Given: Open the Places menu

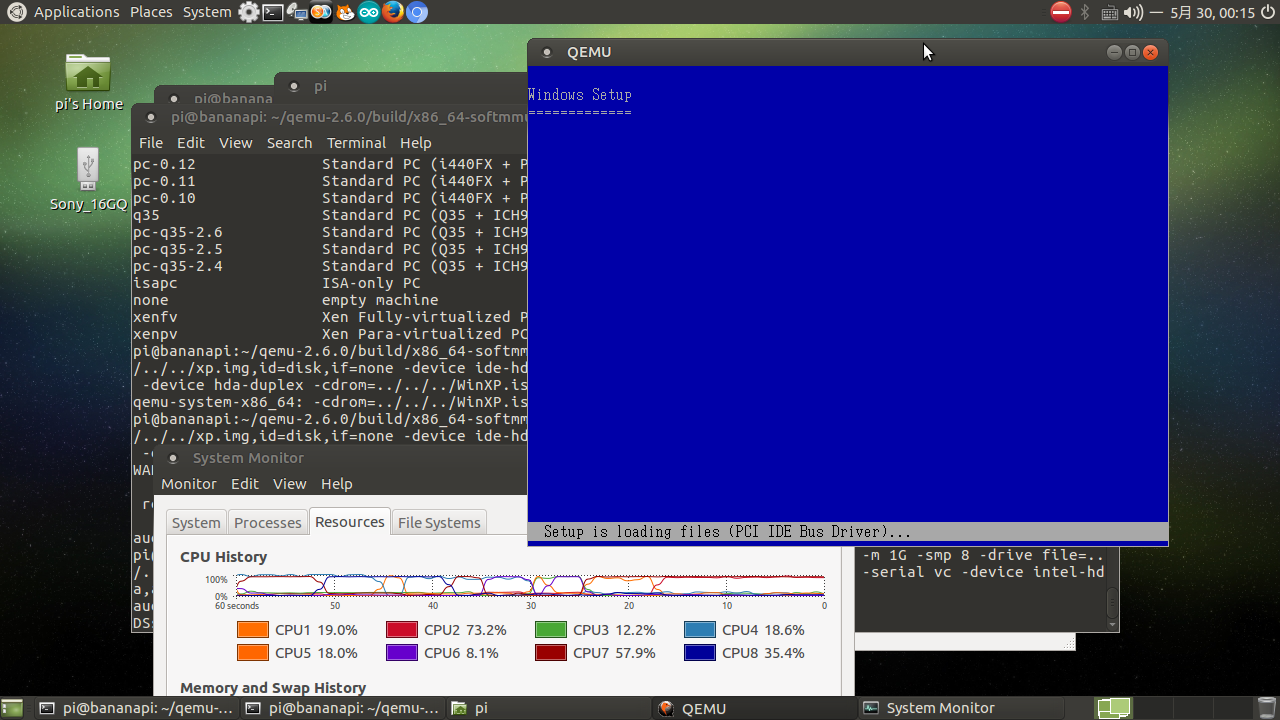Looking at the screenshot, I should pos(151,12).
